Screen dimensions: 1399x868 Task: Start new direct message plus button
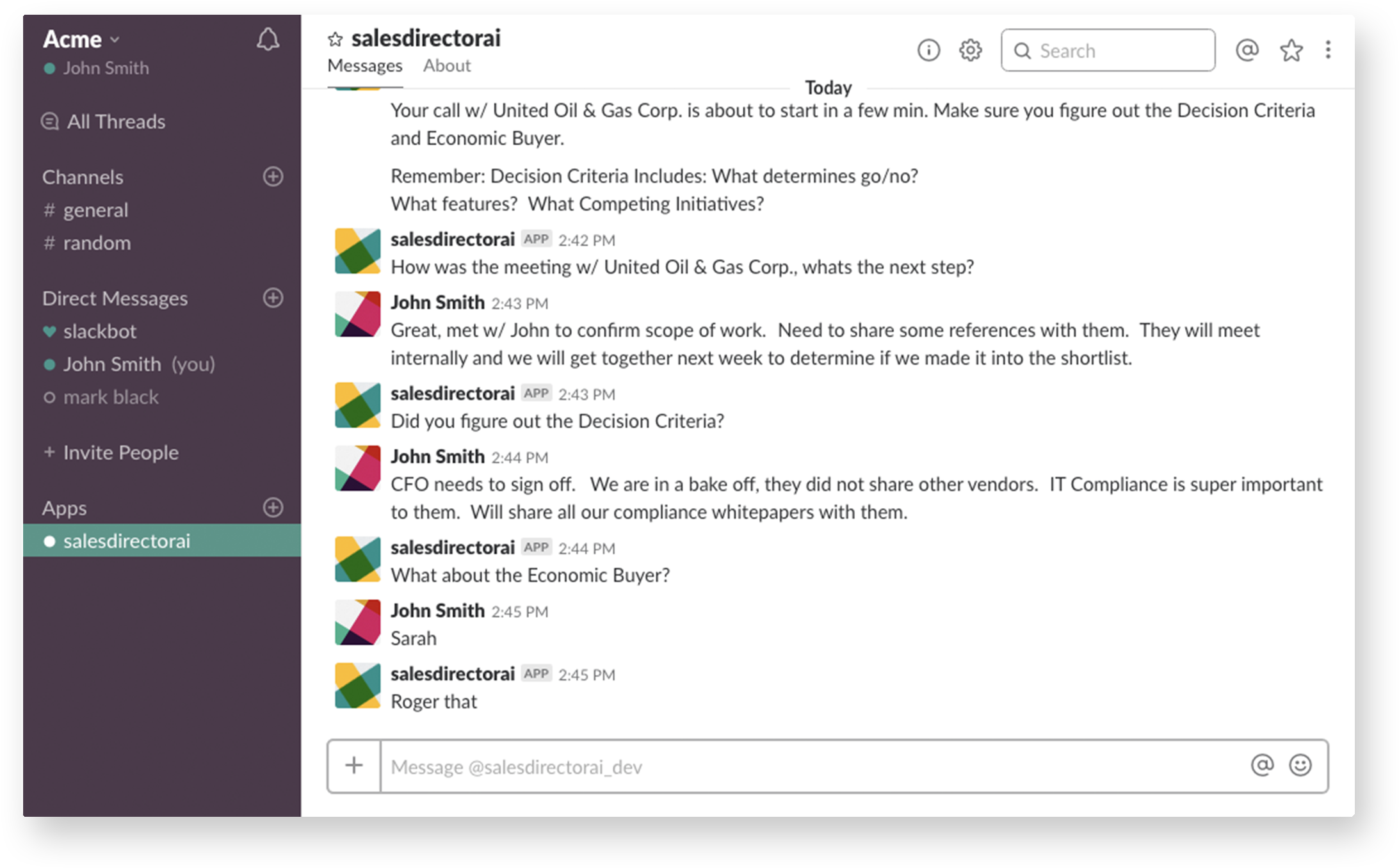click(273, 298)
